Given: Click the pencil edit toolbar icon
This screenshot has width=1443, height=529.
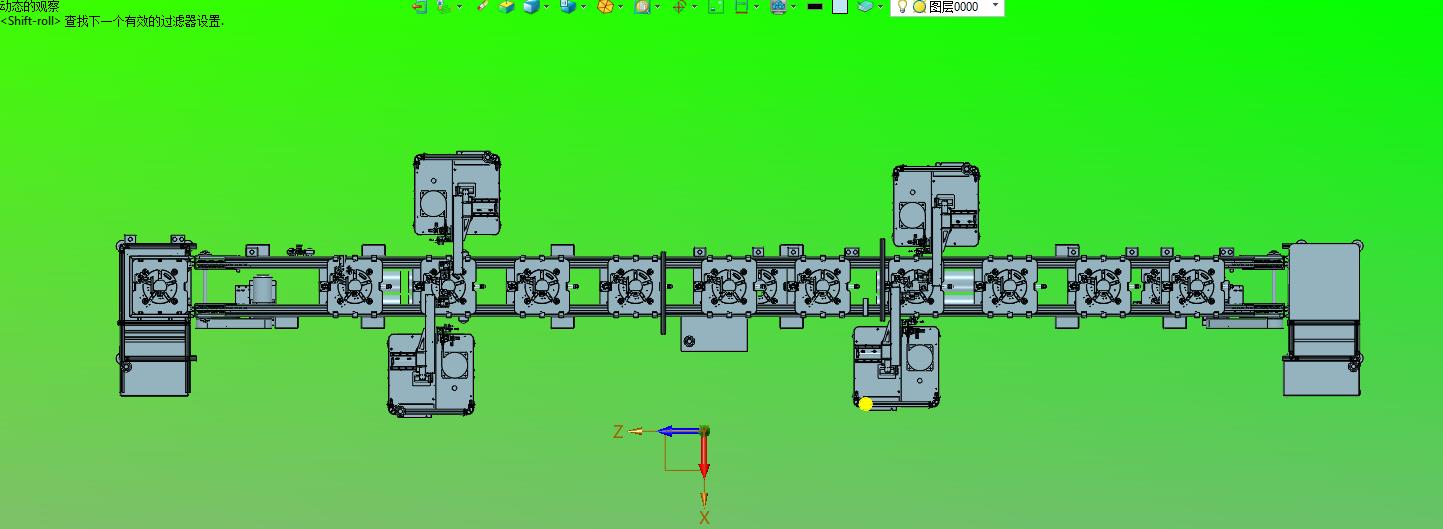Looking at the screenshot, I should point(483,6).
